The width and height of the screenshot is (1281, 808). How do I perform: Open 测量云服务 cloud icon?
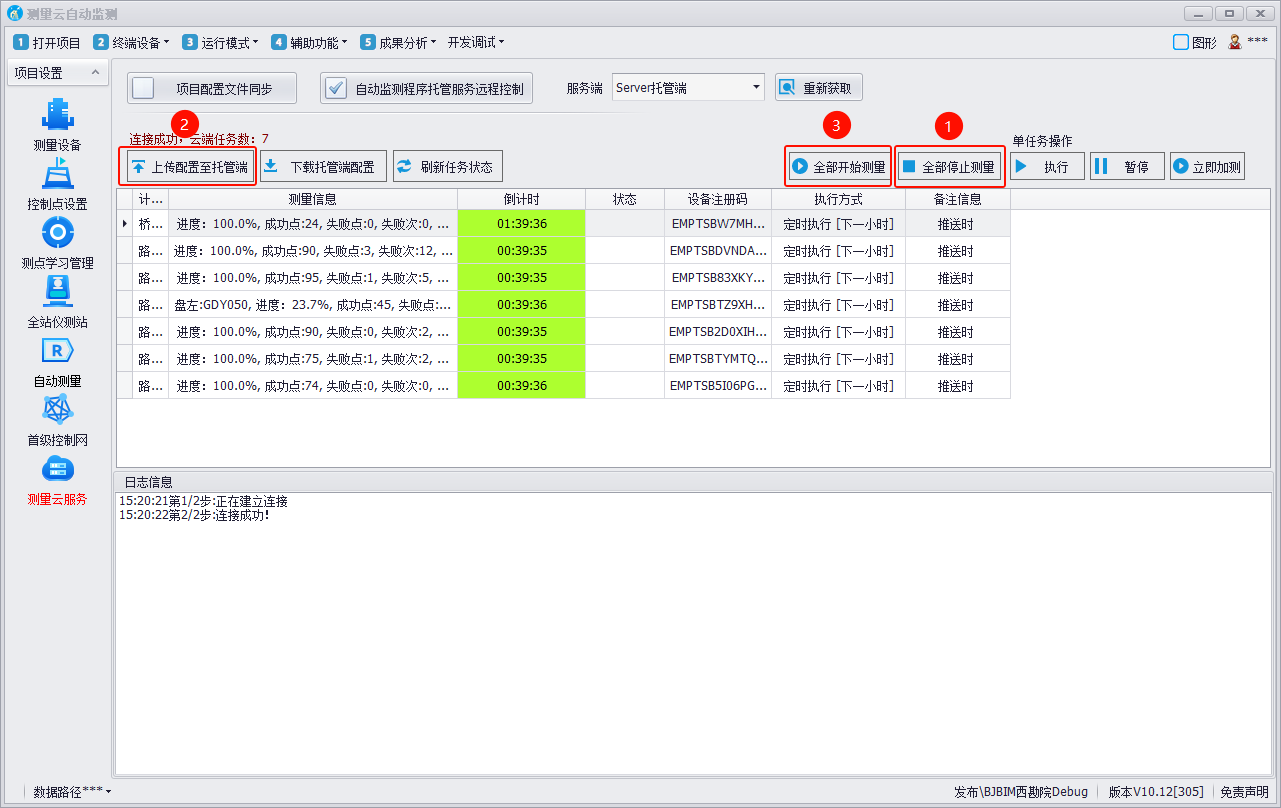tap(57, 470)
